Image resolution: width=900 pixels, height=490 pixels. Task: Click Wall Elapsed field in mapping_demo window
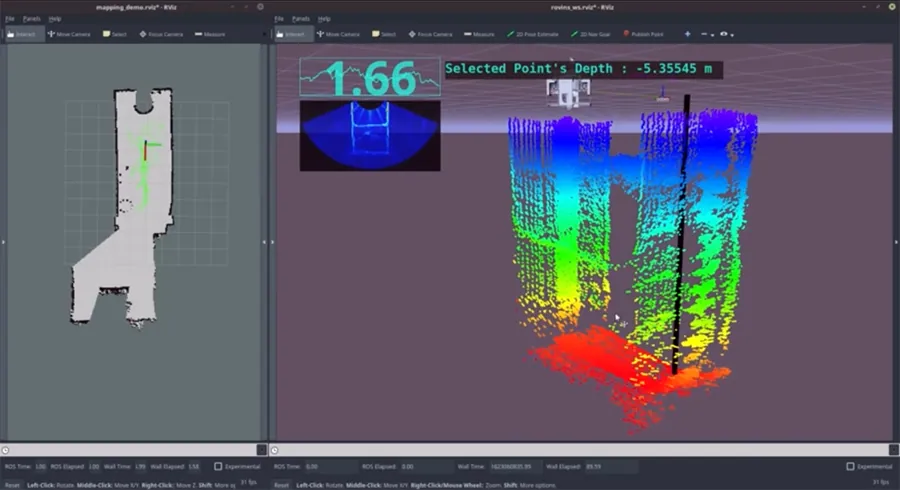(194, 466)
